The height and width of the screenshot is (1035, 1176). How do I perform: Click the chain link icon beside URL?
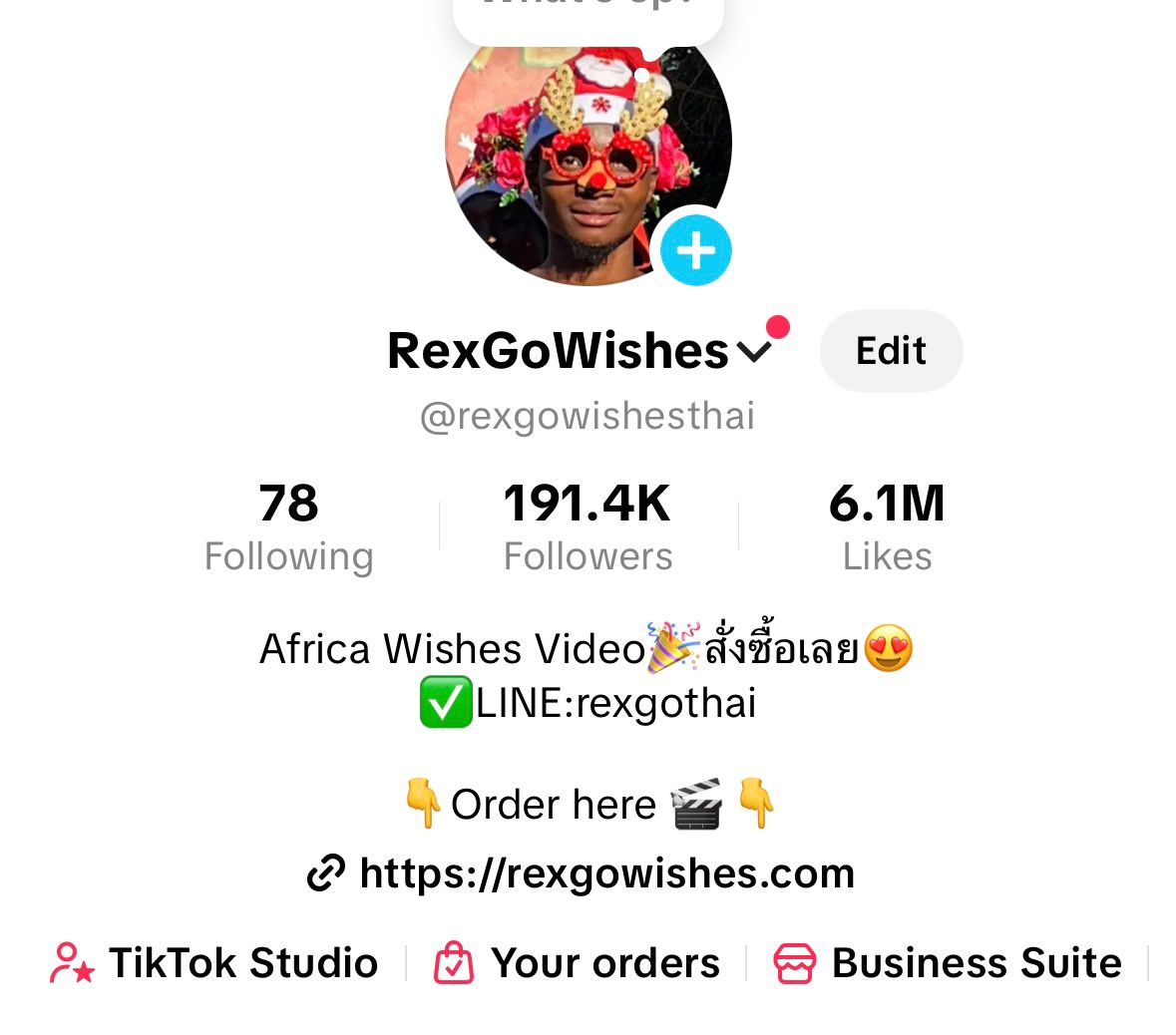point(326,873)
